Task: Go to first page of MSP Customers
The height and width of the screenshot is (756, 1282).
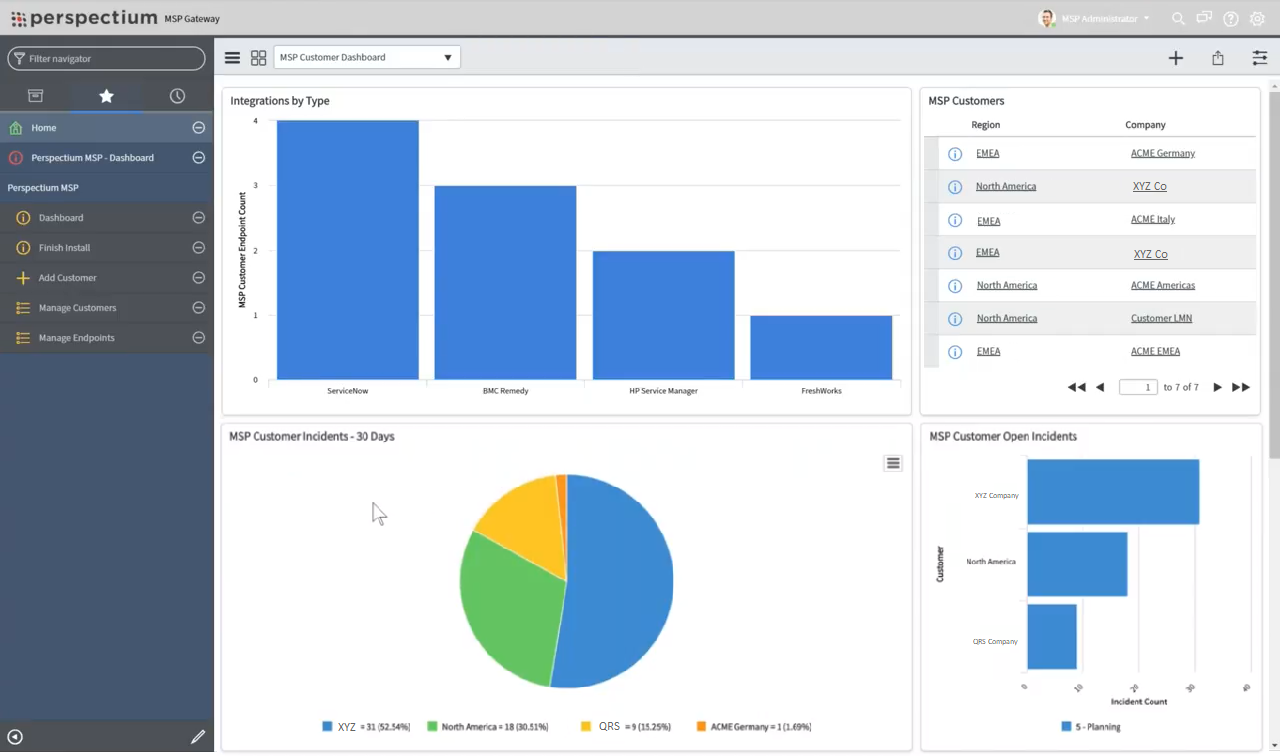Action: [x=1077, y=387]
